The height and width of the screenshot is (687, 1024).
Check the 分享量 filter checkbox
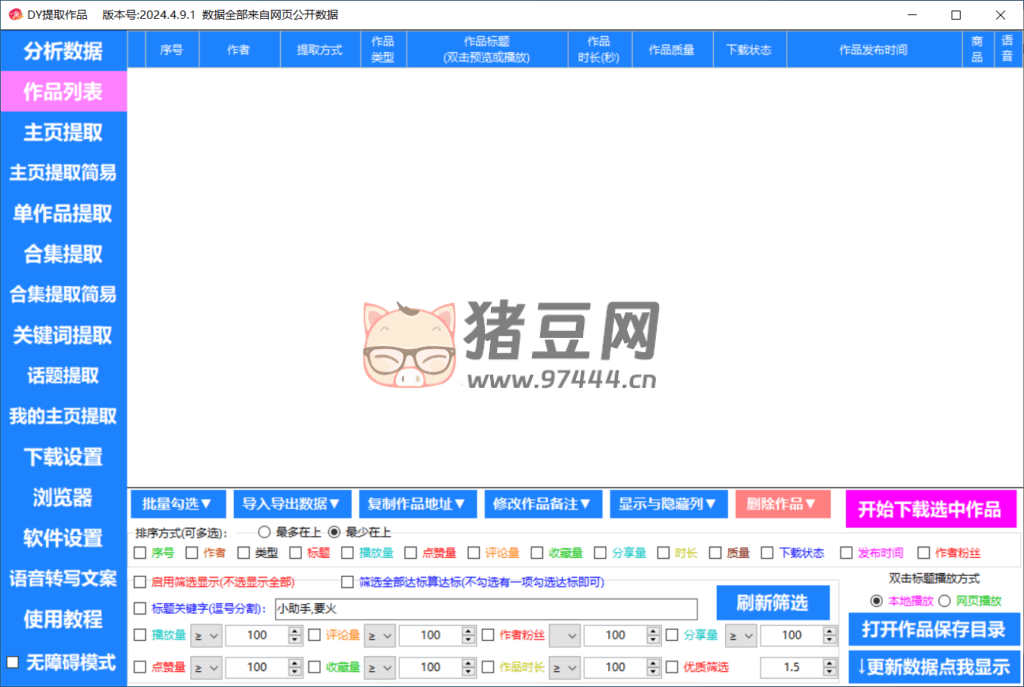coord(672,635)
